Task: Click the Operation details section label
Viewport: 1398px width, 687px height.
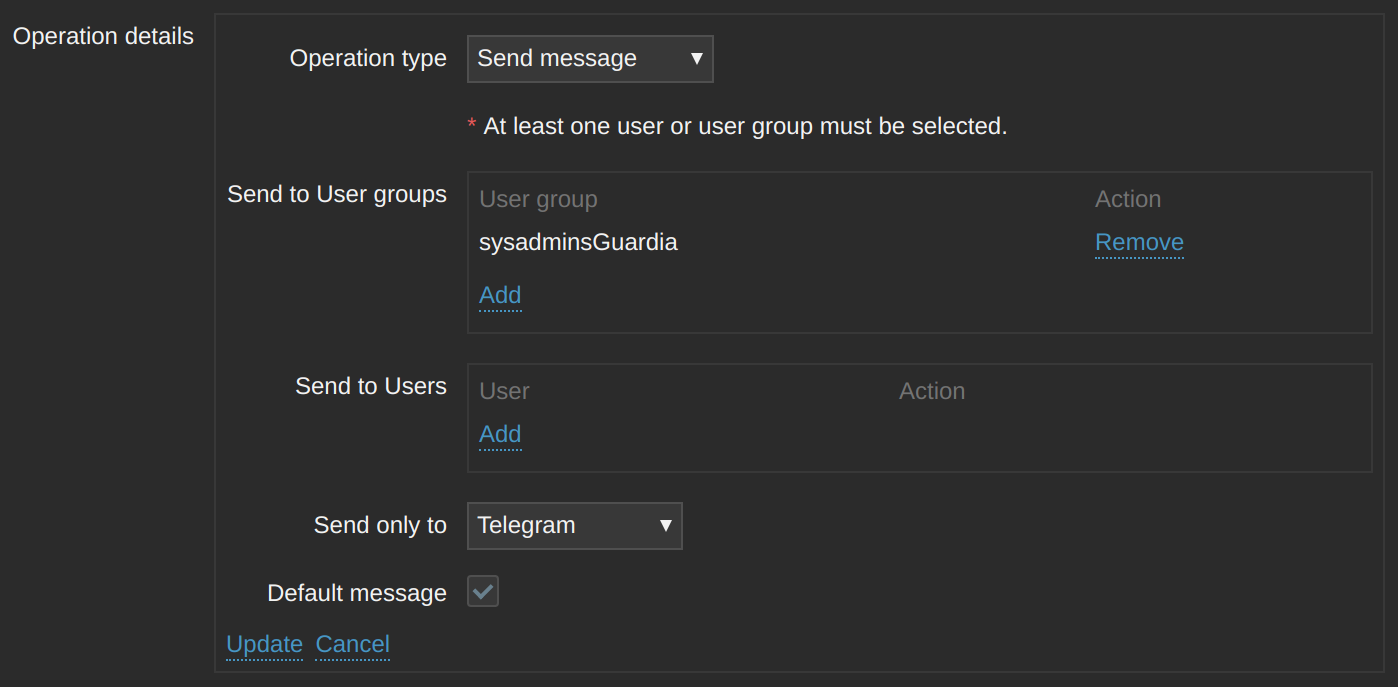Action: 103,37
